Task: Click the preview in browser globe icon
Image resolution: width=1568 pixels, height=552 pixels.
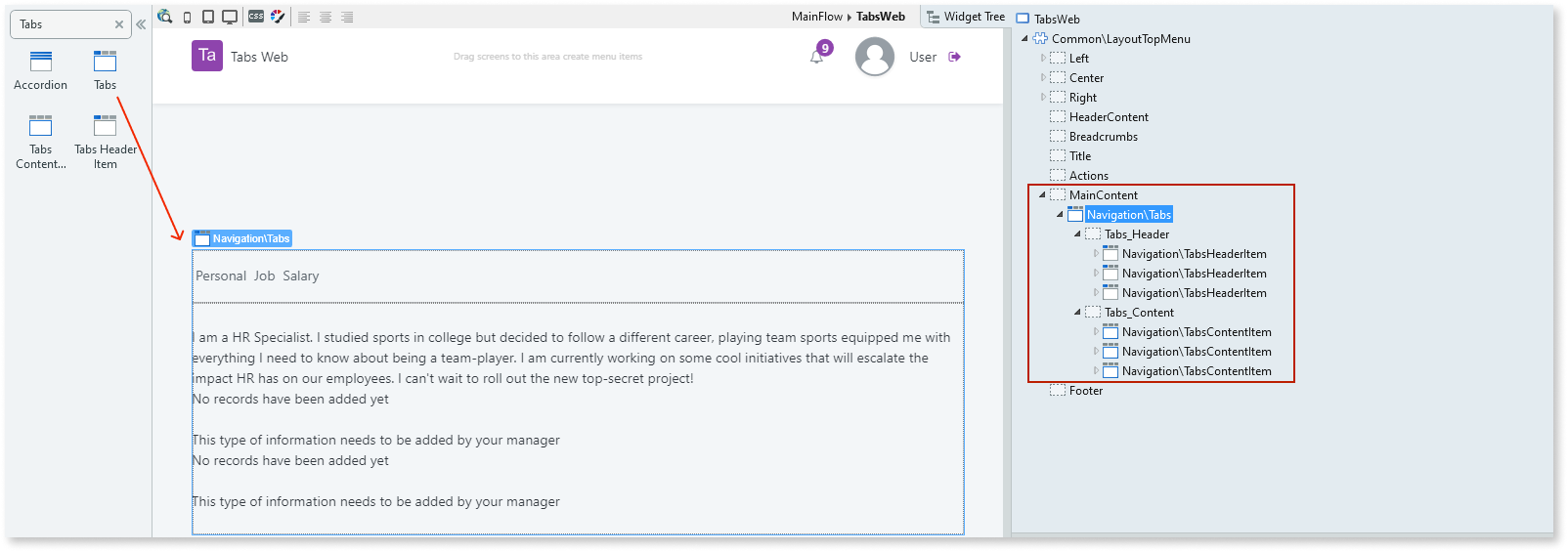Action: pyautogui.click(x=164, y=17)
